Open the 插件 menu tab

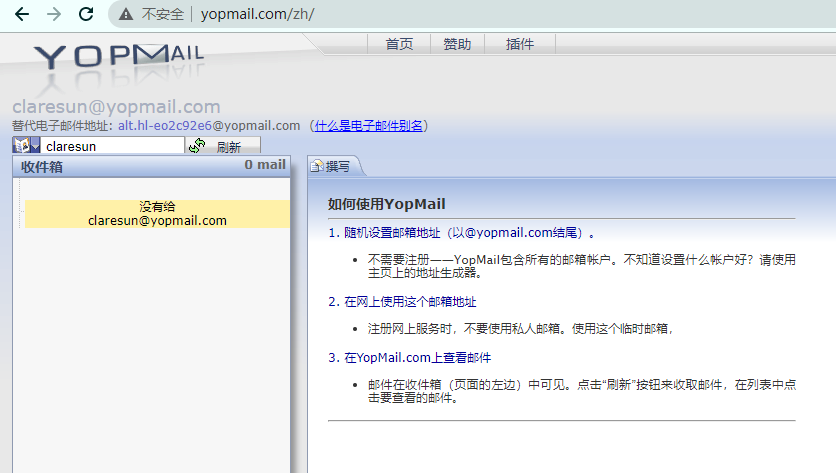coord(520,44)
